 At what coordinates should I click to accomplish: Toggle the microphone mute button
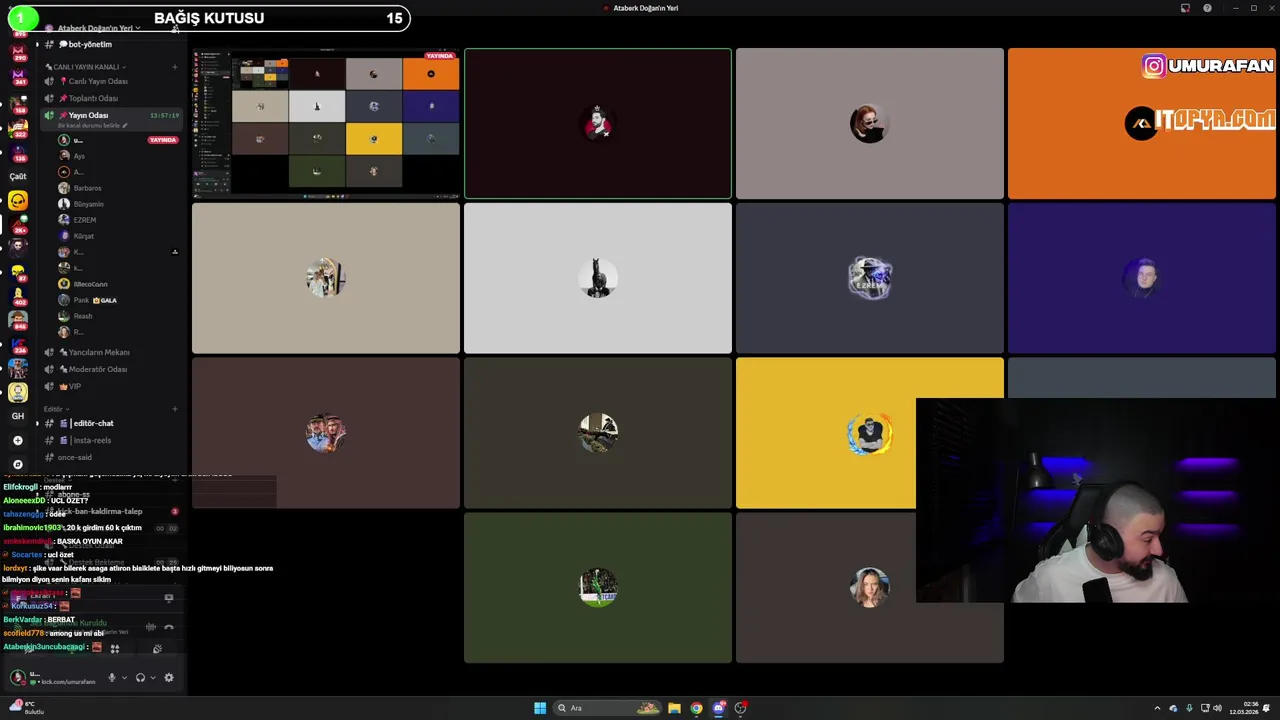pyautogui.click(x=112, y=678)
